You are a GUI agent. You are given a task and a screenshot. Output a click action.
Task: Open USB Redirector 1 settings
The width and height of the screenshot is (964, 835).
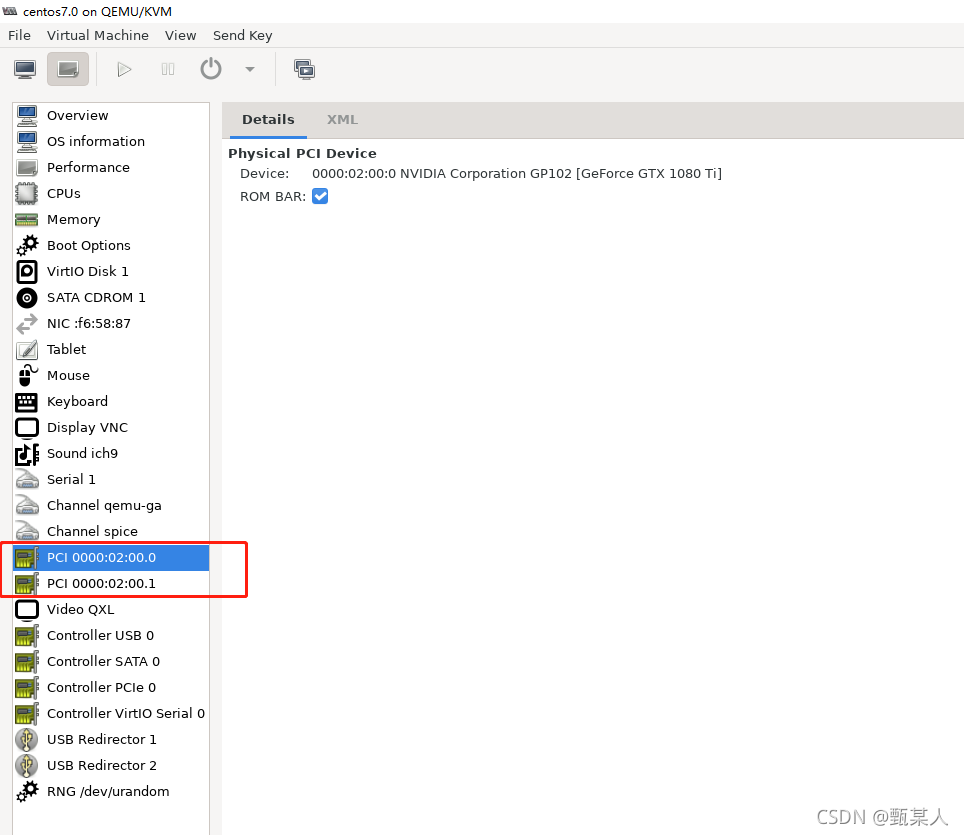click(101, 739)
